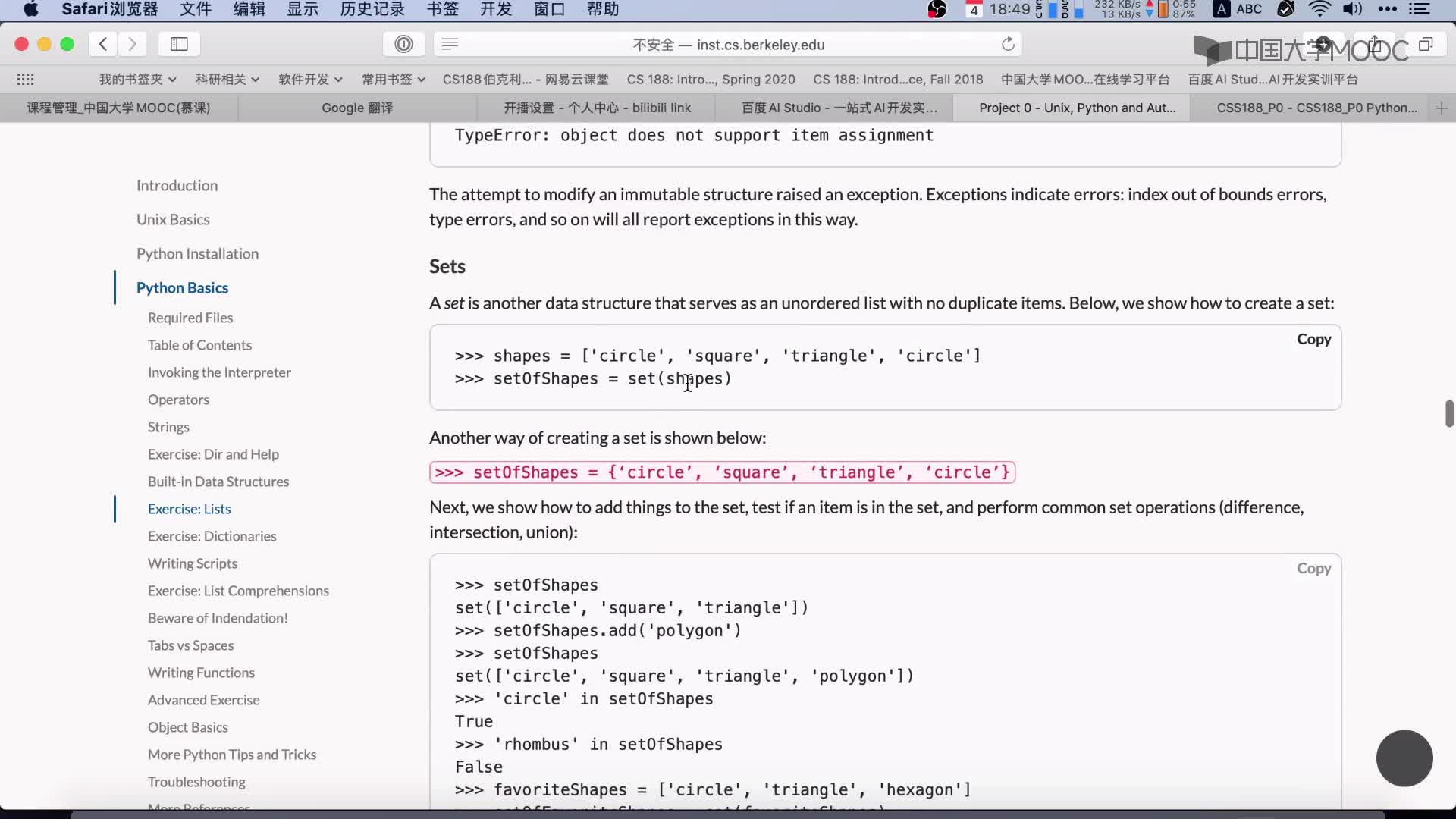This screenshot has height=819, width=1456.
Task: Open the 编辑 menu
Action: coord(249,9)
